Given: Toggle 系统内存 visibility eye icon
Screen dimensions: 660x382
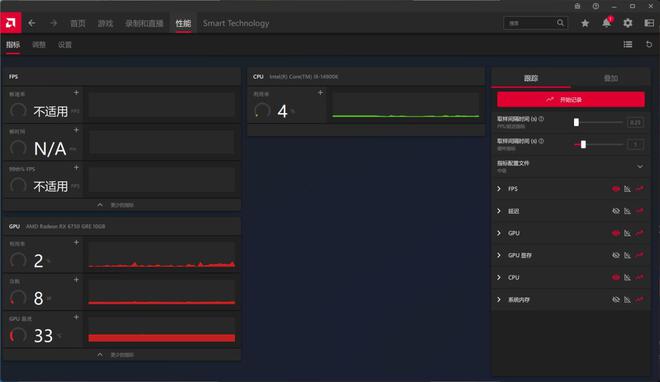Looking at the screenshot, I should pyautogui.click(x=616, y=300).
